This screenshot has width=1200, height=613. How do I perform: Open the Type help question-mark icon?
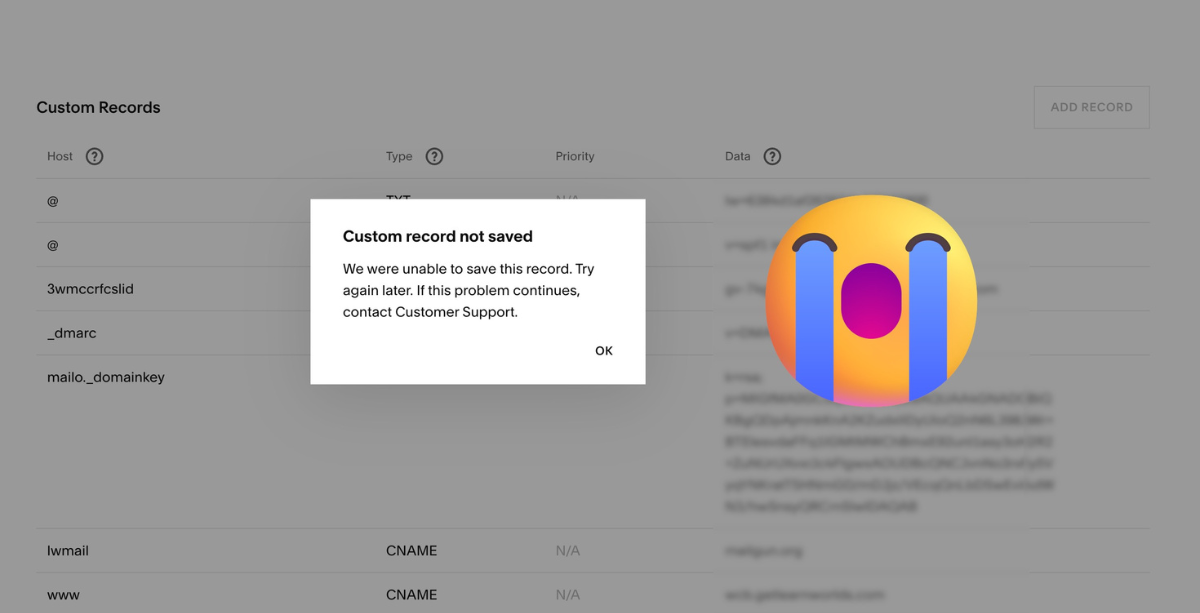(434, 156)
